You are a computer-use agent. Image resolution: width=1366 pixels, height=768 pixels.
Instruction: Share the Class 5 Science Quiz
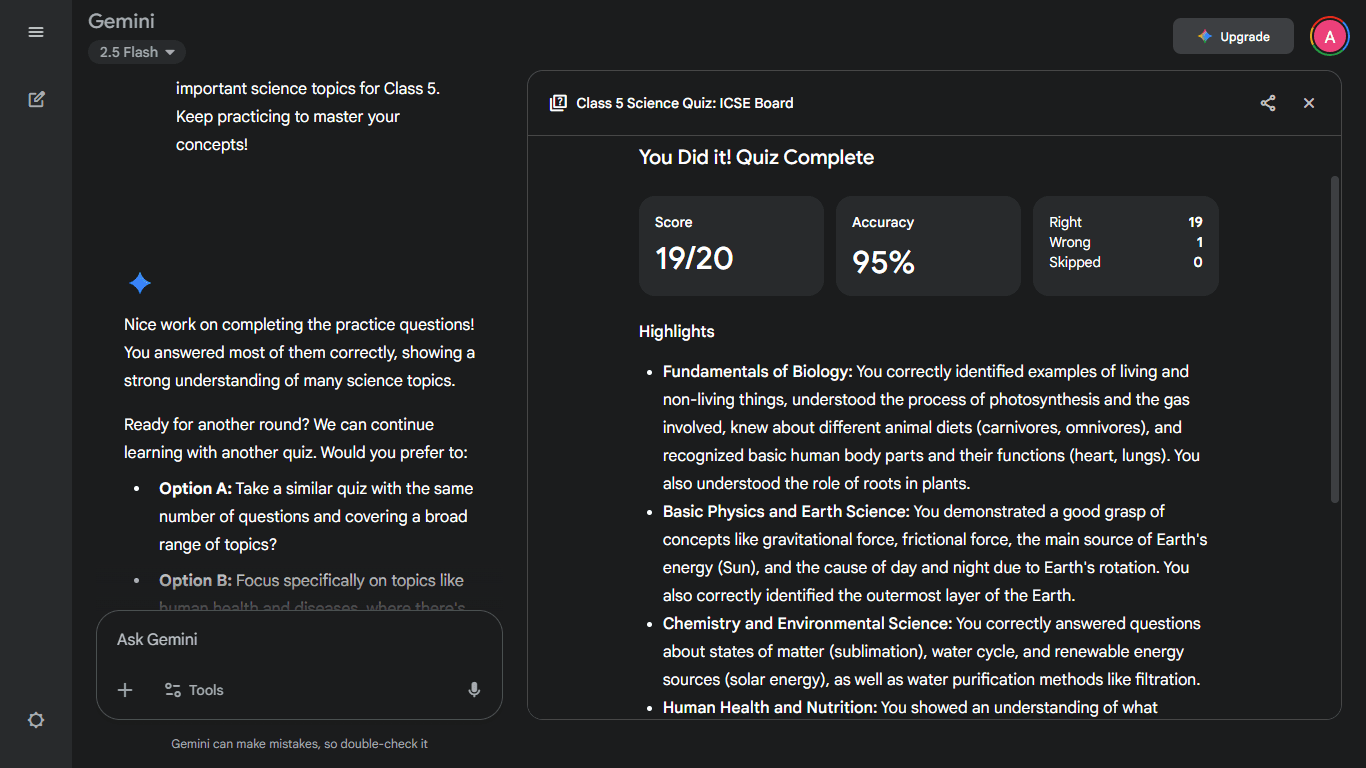click(1268, 103)
